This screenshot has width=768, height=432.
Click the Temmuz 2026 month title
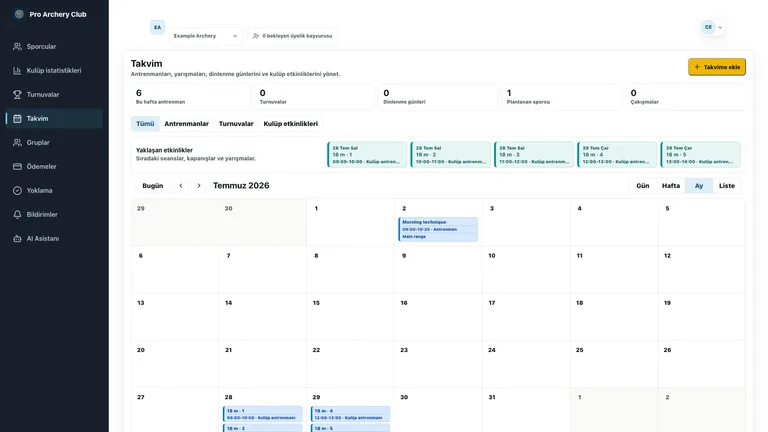[241, 186]
